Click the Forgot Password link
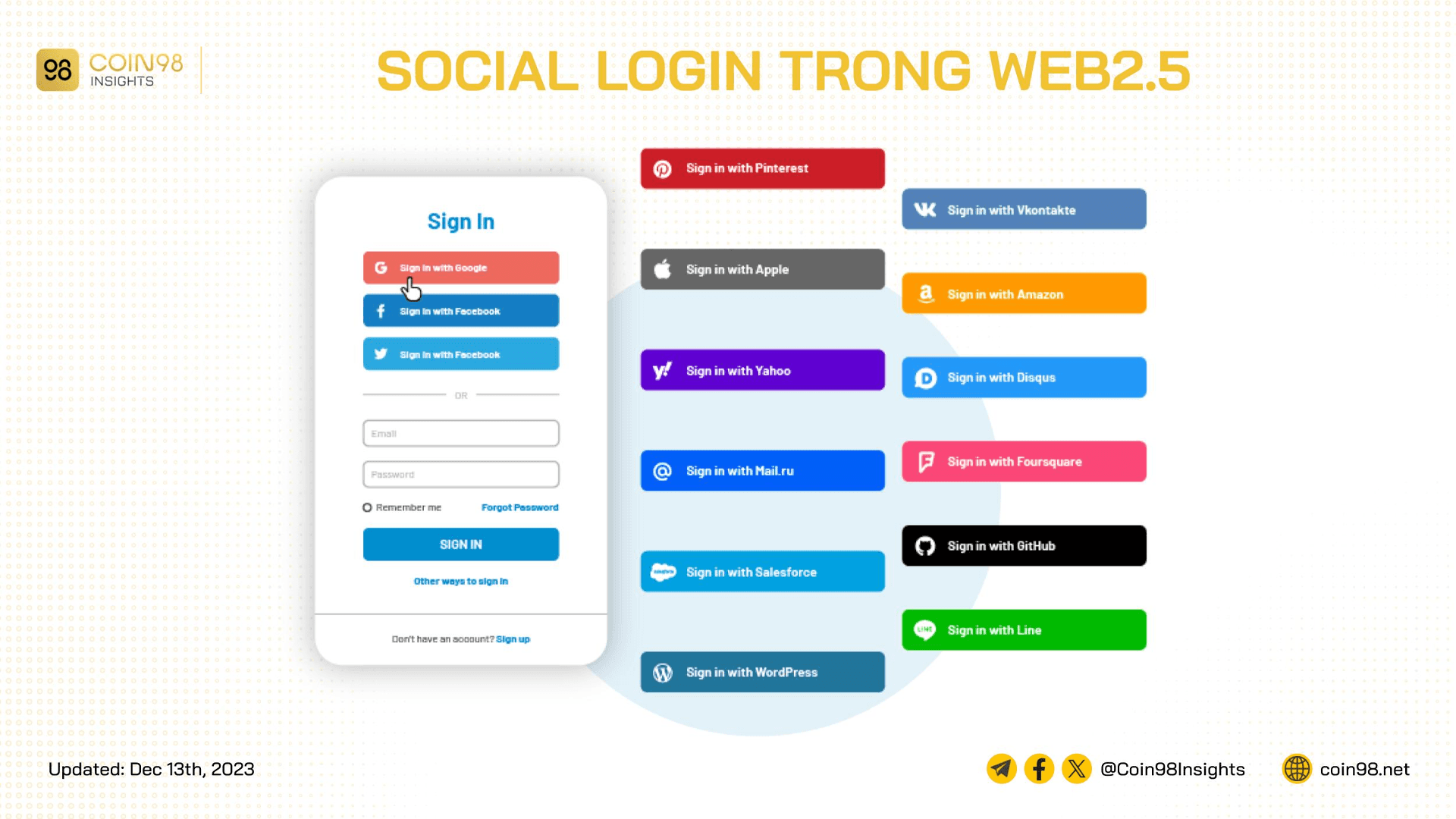The width and height of the screenshot is (1456, 819). (x=520, y=507)
